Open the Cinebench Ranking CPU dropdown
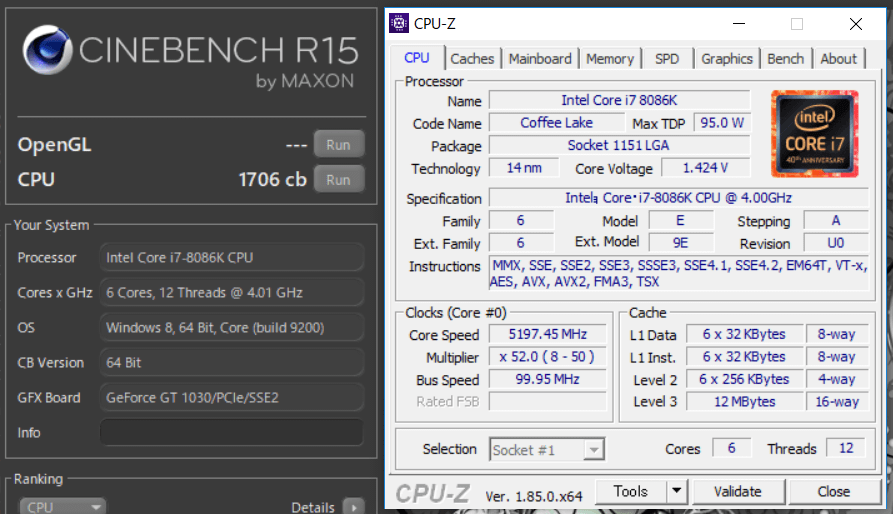 tap(63, 506)
